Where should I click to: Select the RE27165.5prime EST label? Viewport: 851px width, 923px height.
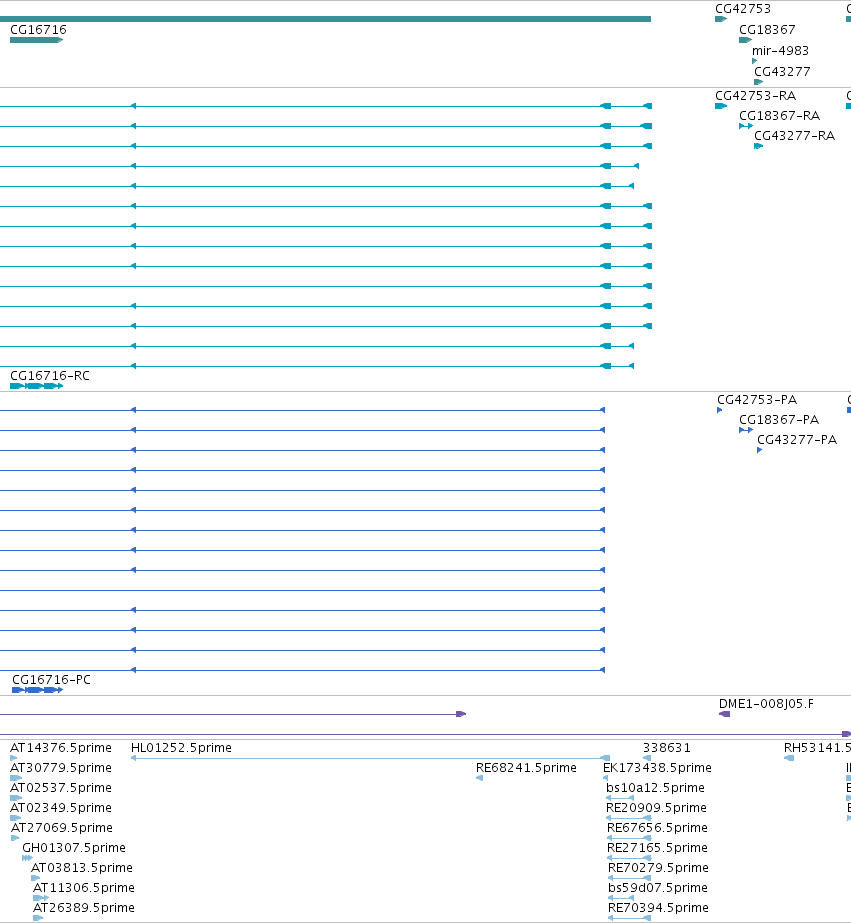point(657,848)
